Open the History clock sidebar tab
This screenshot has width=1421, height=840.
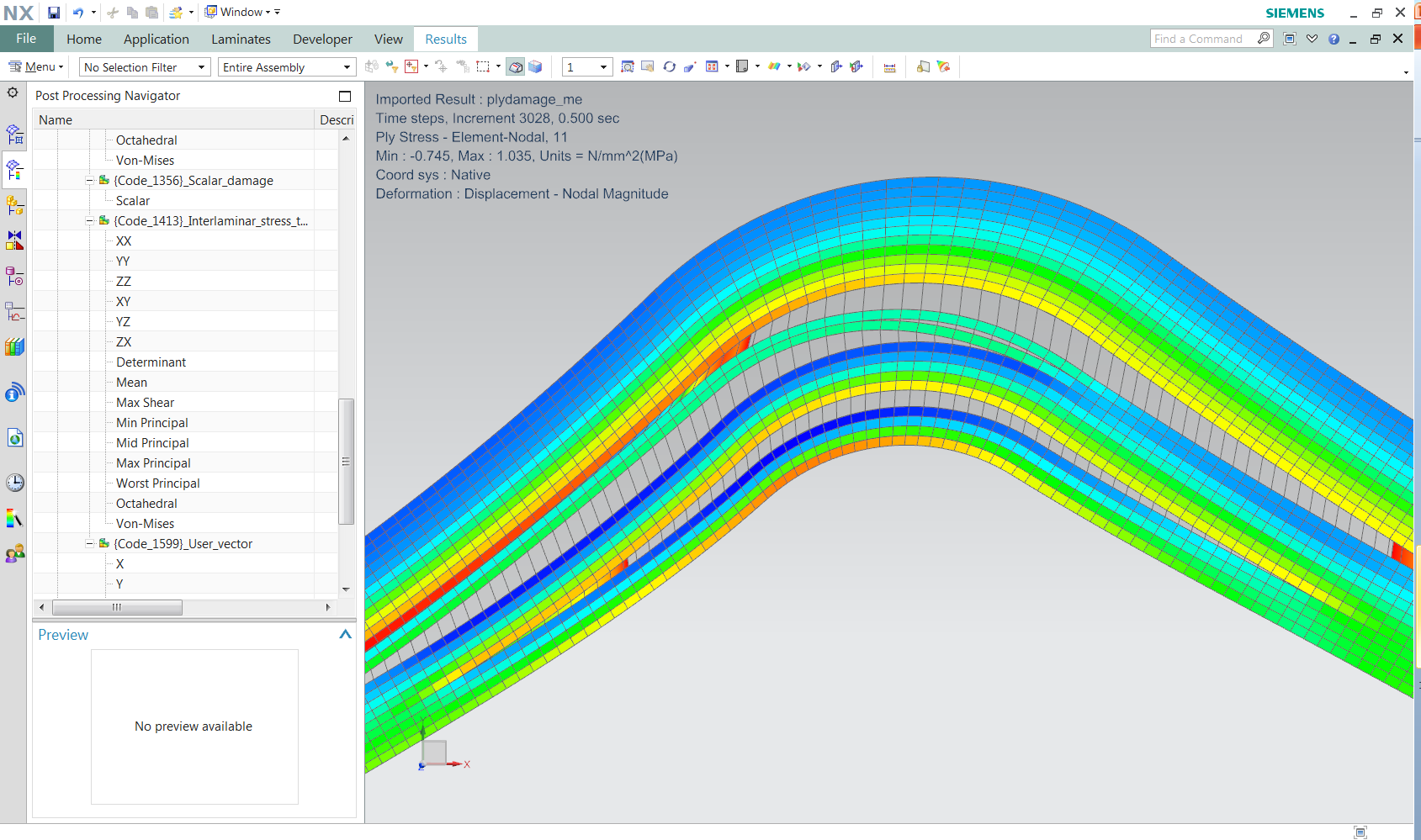(14, 483)
